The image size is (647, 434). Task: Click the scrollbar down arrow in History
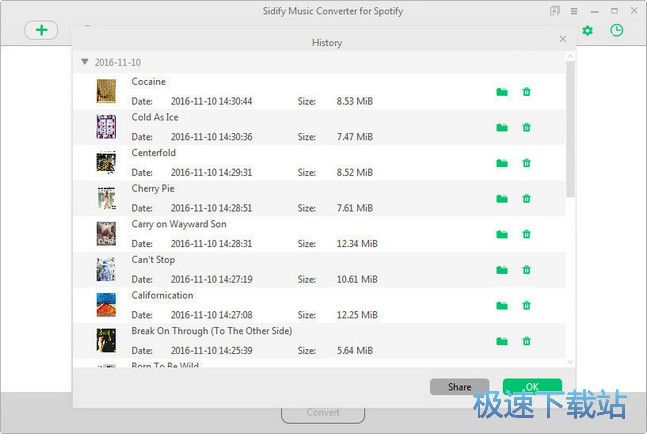(571, 362)
